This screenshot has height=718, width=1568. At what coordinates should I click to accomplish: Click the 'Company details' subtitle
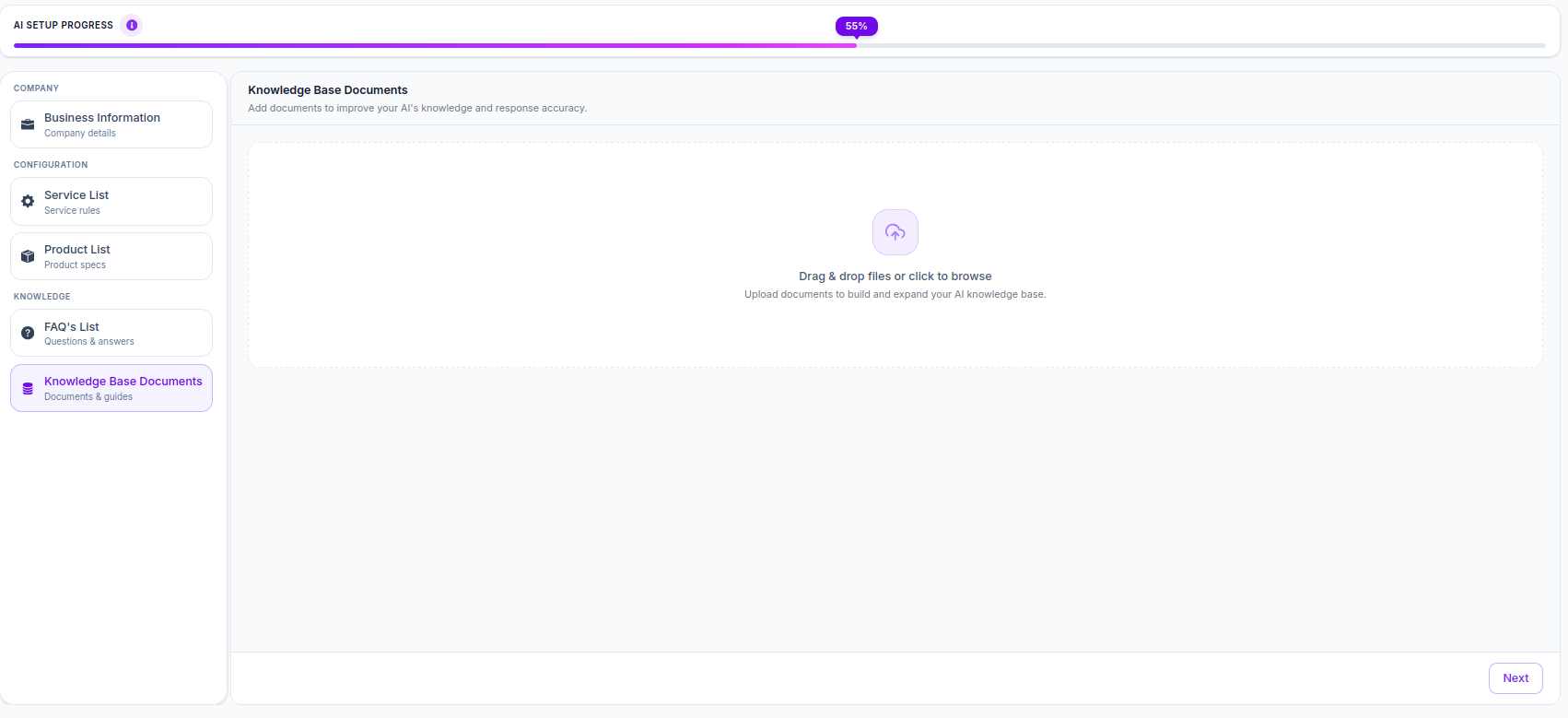click(x=80, y=134)
